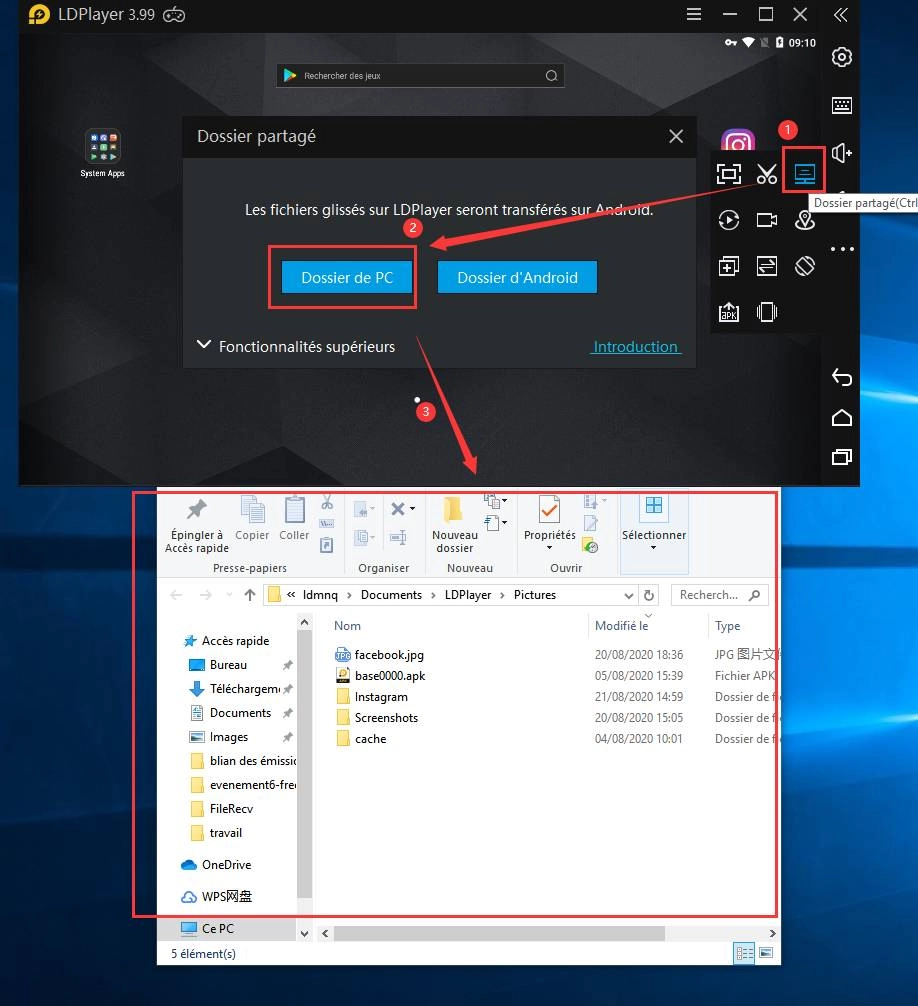Click Coller in the ribbon
This screenshot has width=918, height=1006.
coord(294,519)
